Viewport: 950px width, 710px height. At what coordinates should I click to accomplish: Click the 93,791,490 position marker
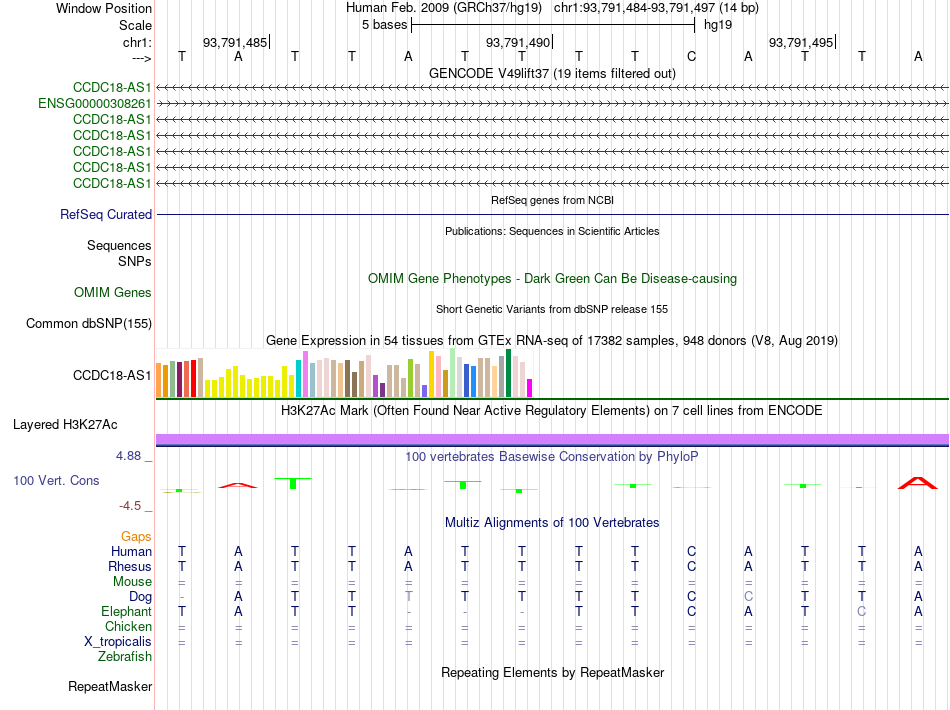[519, 42]
